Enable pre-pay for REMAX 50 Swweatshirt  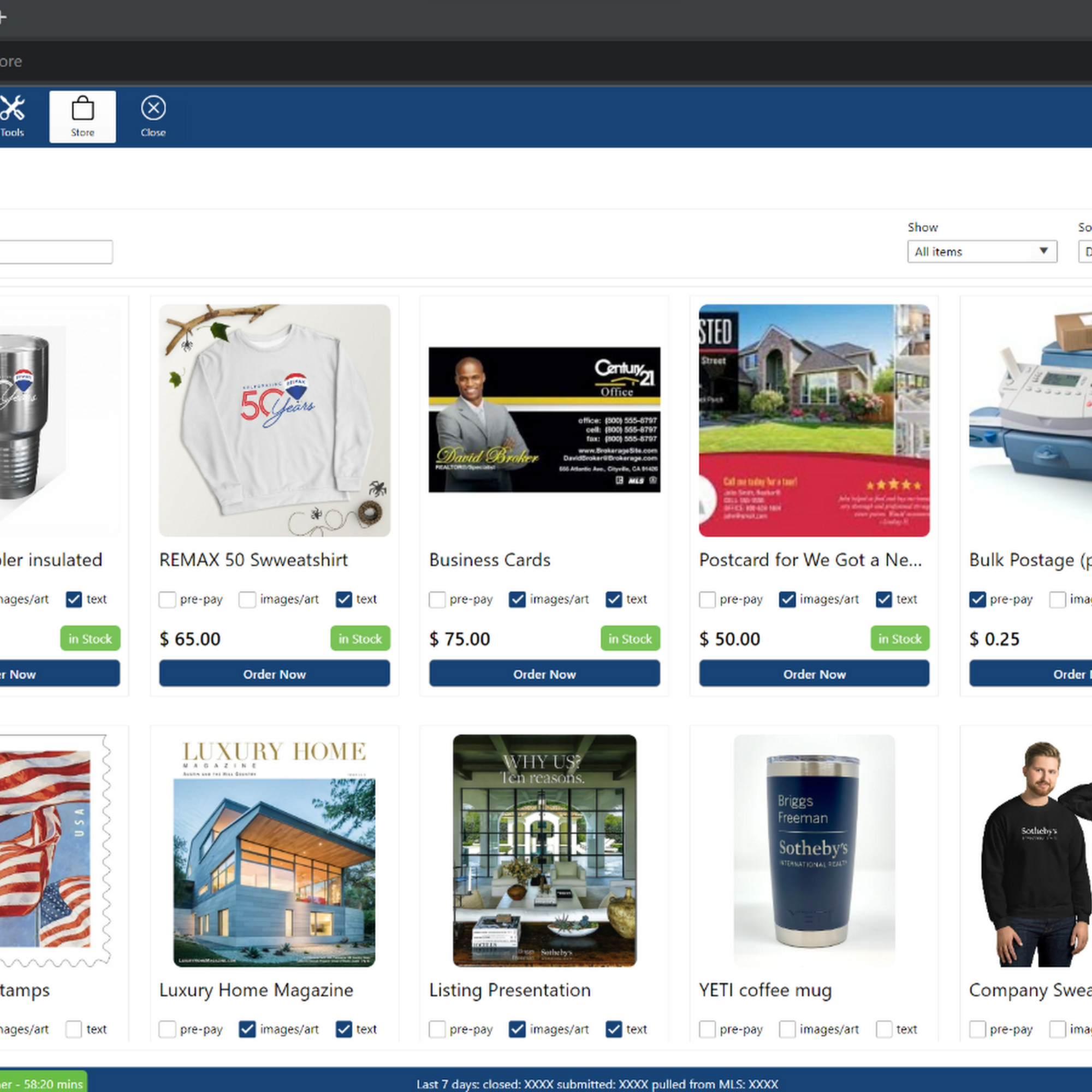tap(167, 599)
